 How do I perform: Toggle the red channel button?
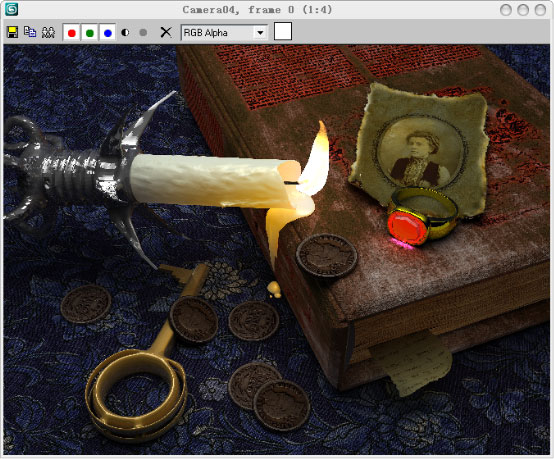pos(72,33)
